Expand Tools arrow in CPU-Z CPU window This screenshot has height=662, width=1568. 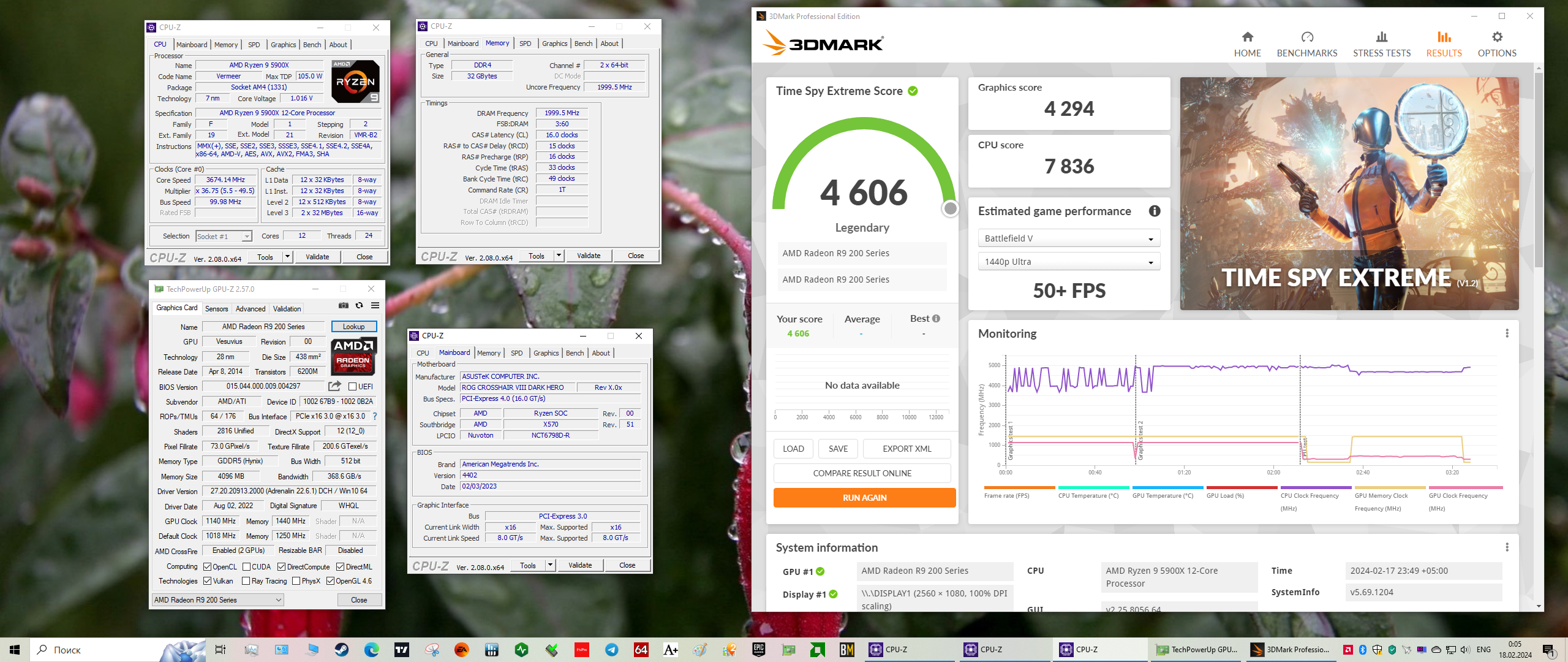pyautogui.click(x=287, y=257)
